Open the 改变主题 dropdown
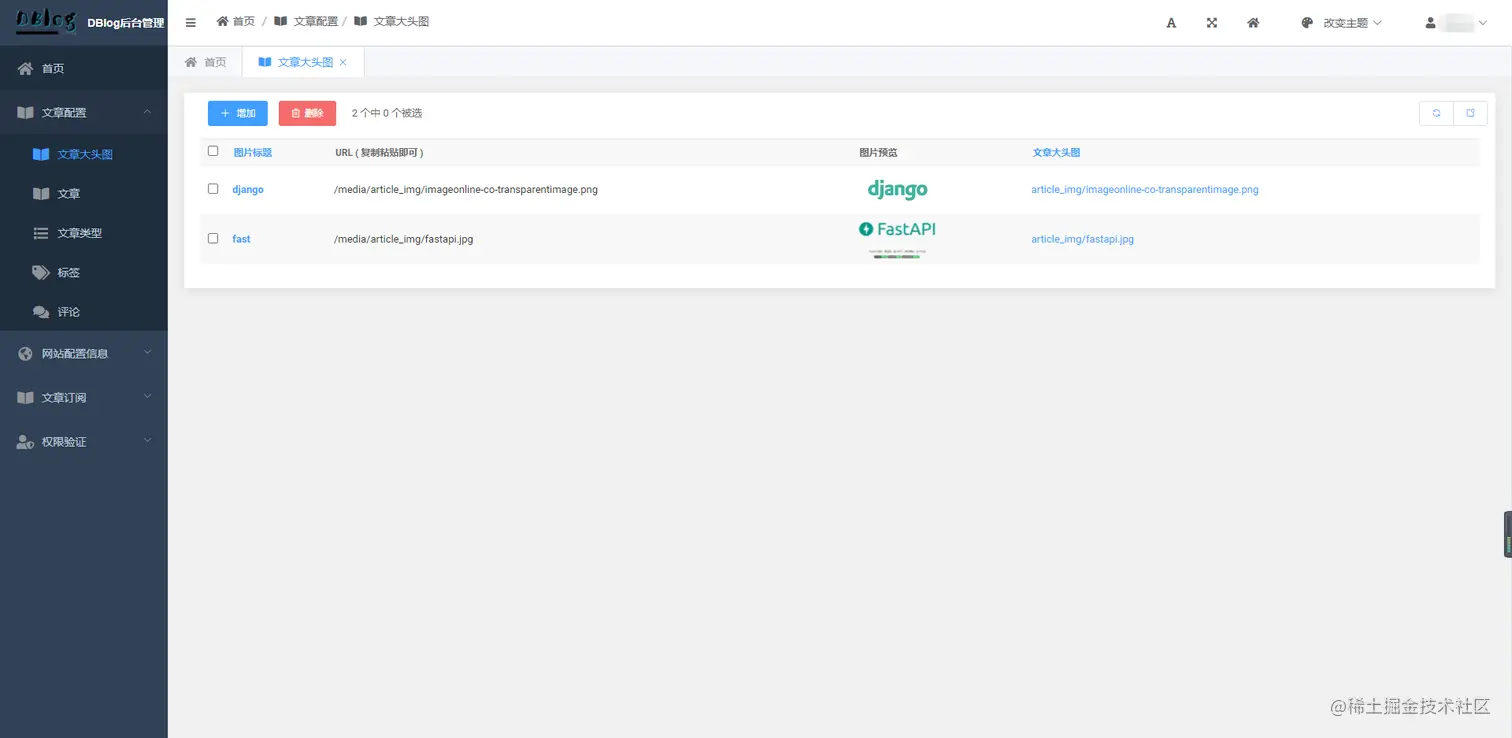This screenshot has width=1512, height=738. tap(1341, 23)
